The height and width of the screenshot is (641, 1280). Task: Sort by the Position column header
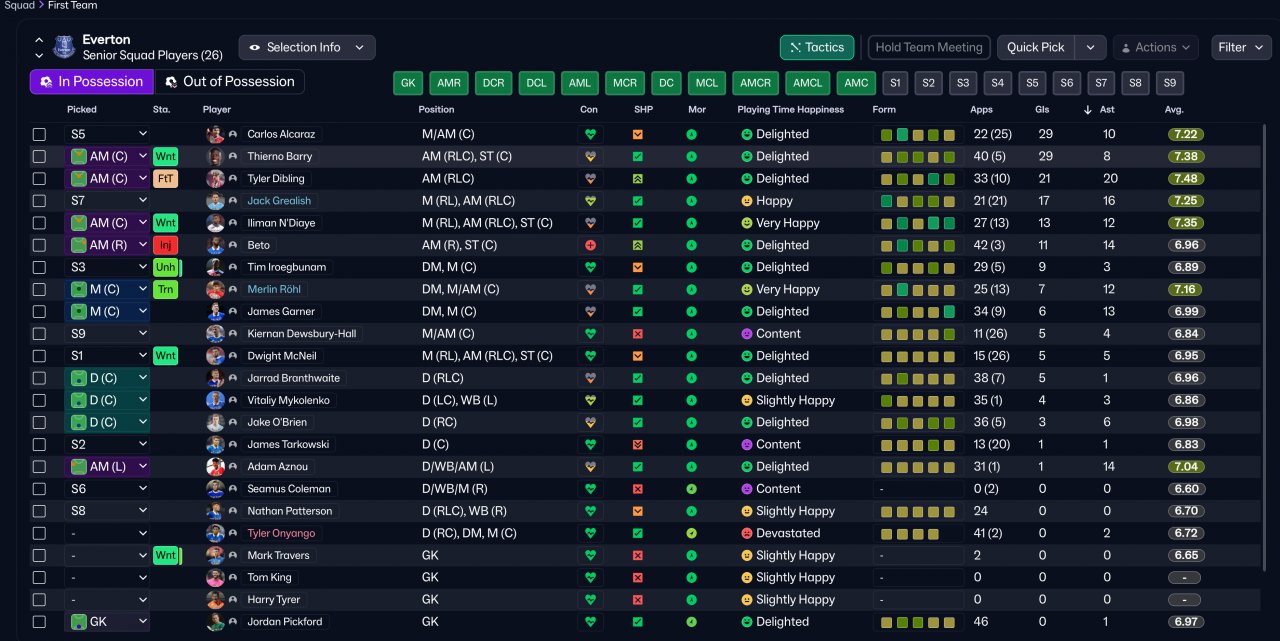coord(436,110)
